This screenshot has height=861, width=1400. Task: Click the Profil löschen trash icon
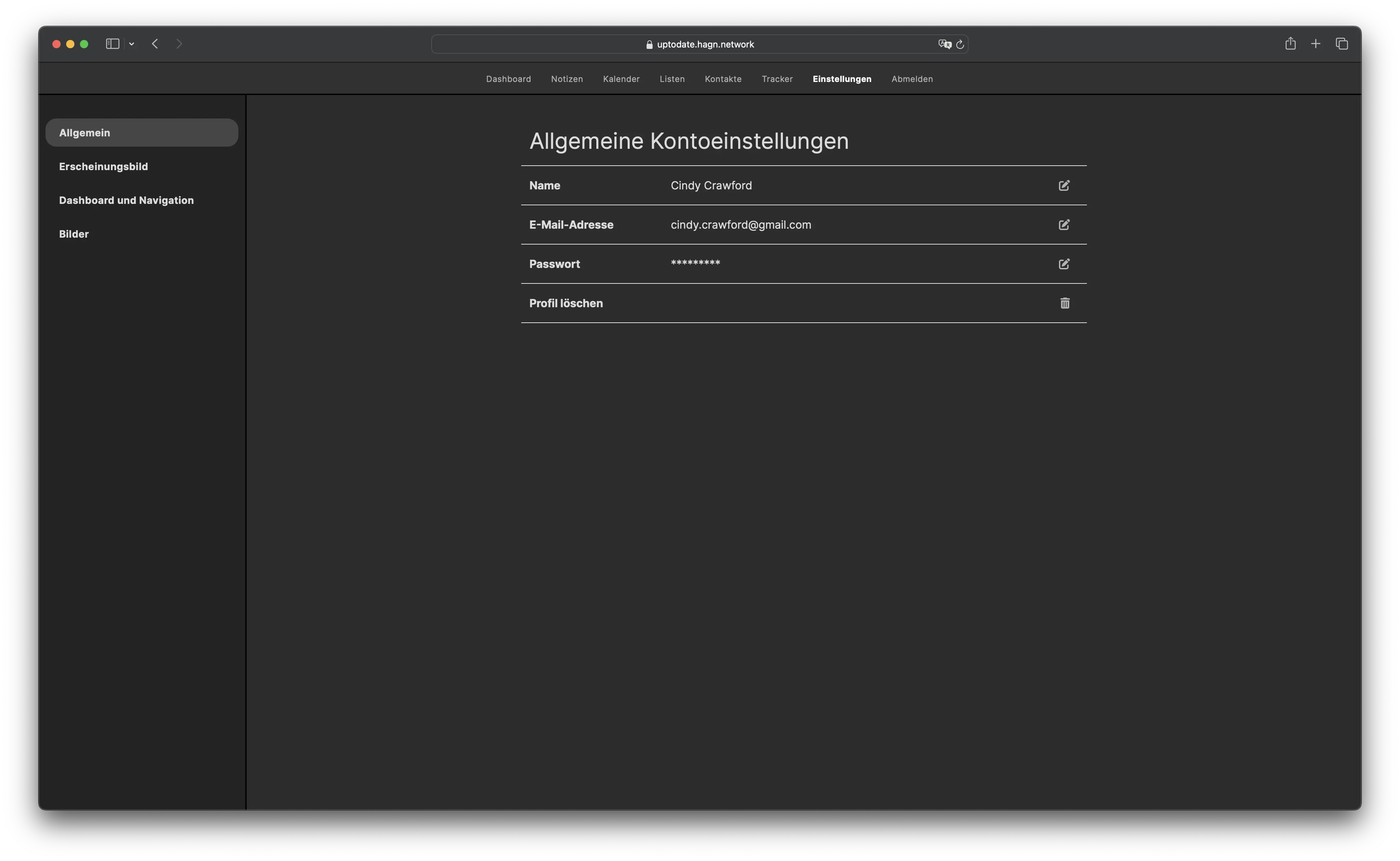[x=1064, y=303]
